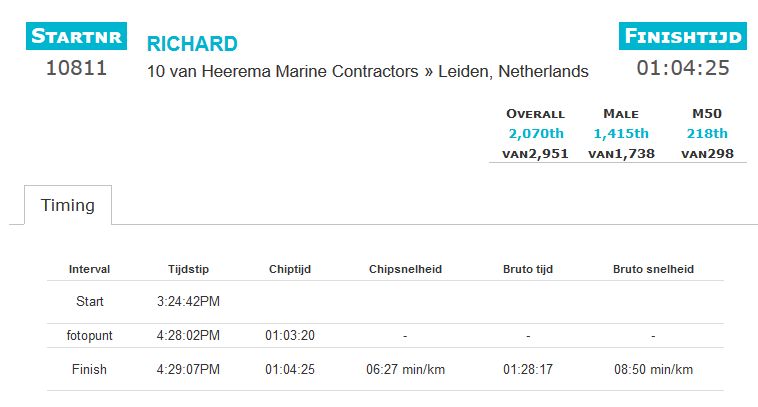The image size is (758, 407).
Task: Select the Finish interval row
Action: point(385,369)
